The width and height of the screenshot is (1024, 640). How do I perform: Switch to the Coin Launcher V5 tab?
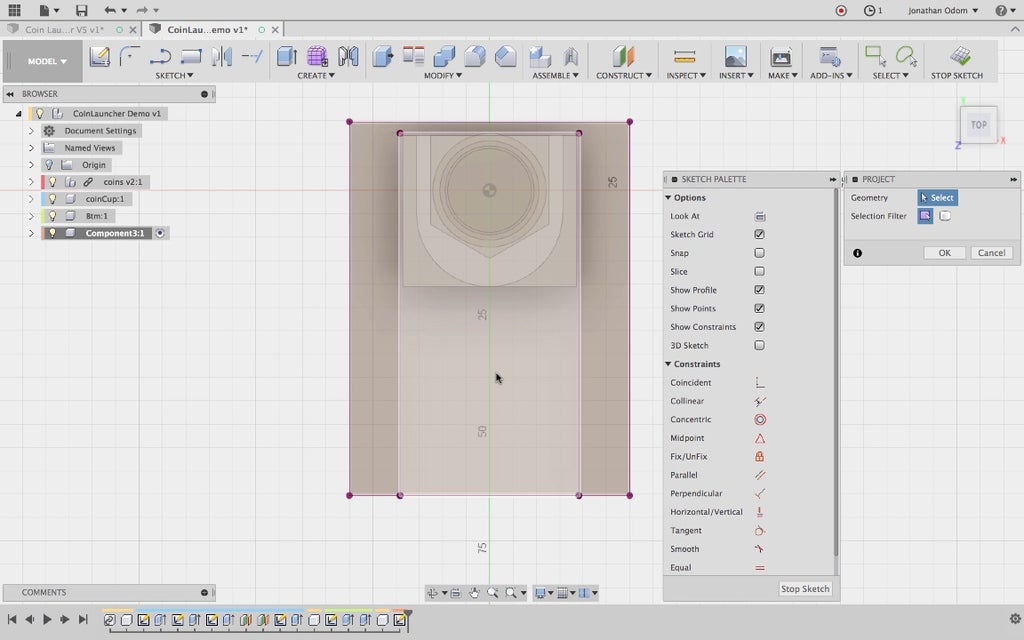pyautogui.click(x=64, y=29)
